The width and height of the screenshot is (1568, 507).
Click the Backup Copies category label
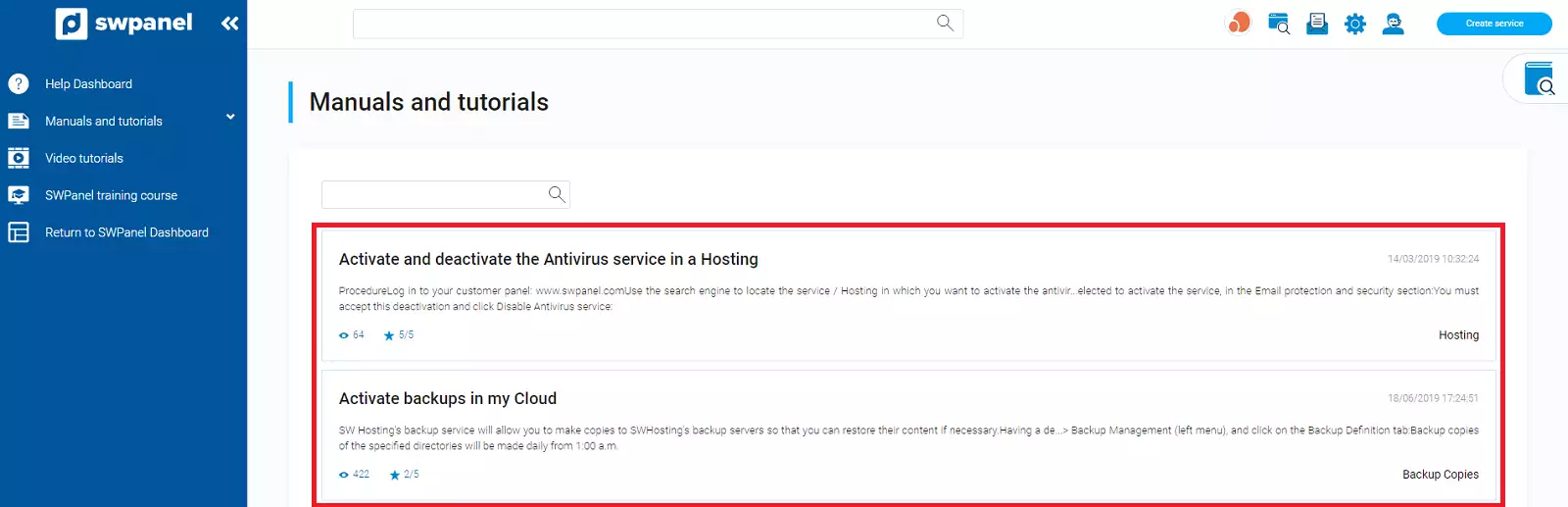point(1440,475)
